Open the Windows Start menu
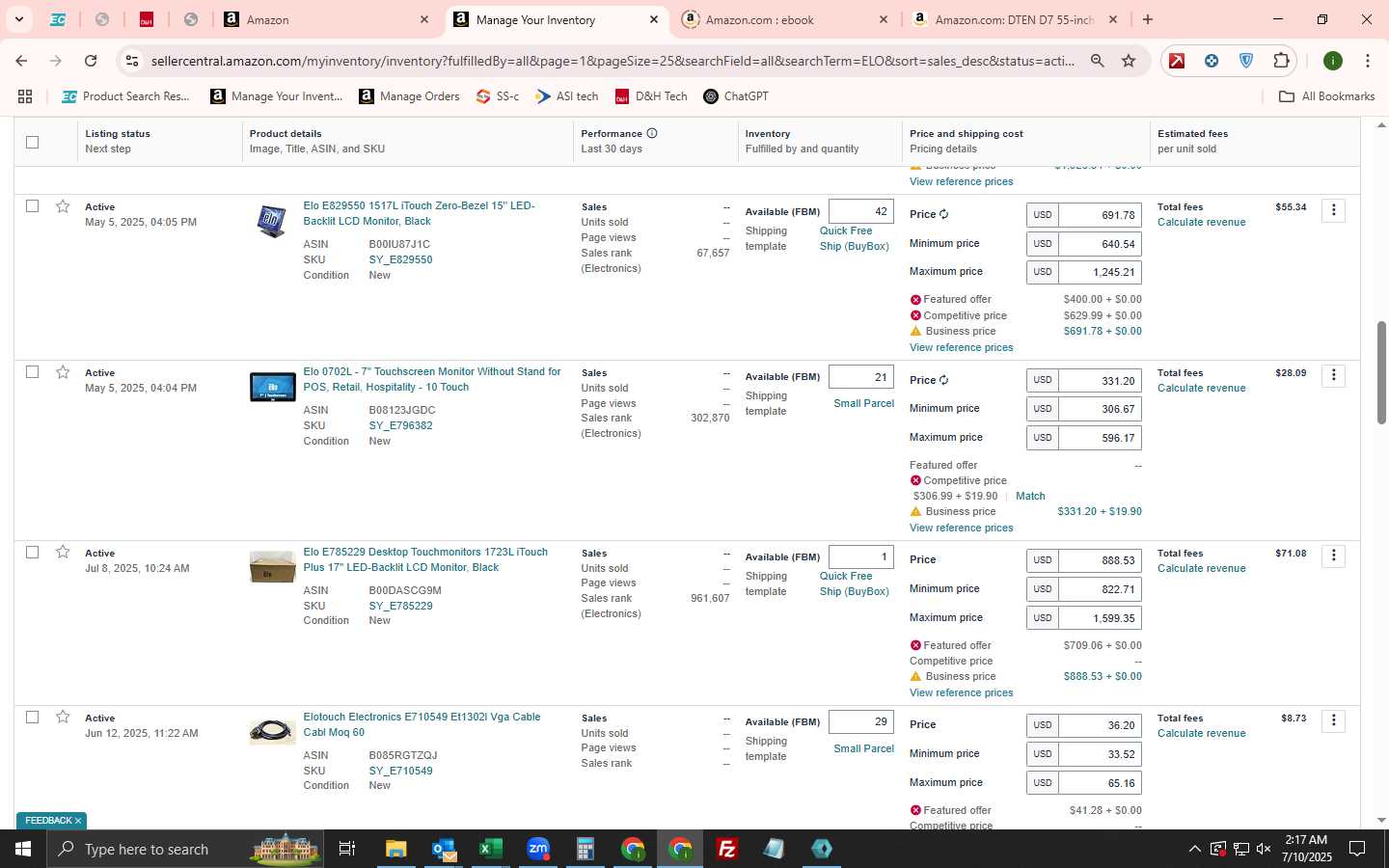This screenshot has width=1389, height=868. 23,849
